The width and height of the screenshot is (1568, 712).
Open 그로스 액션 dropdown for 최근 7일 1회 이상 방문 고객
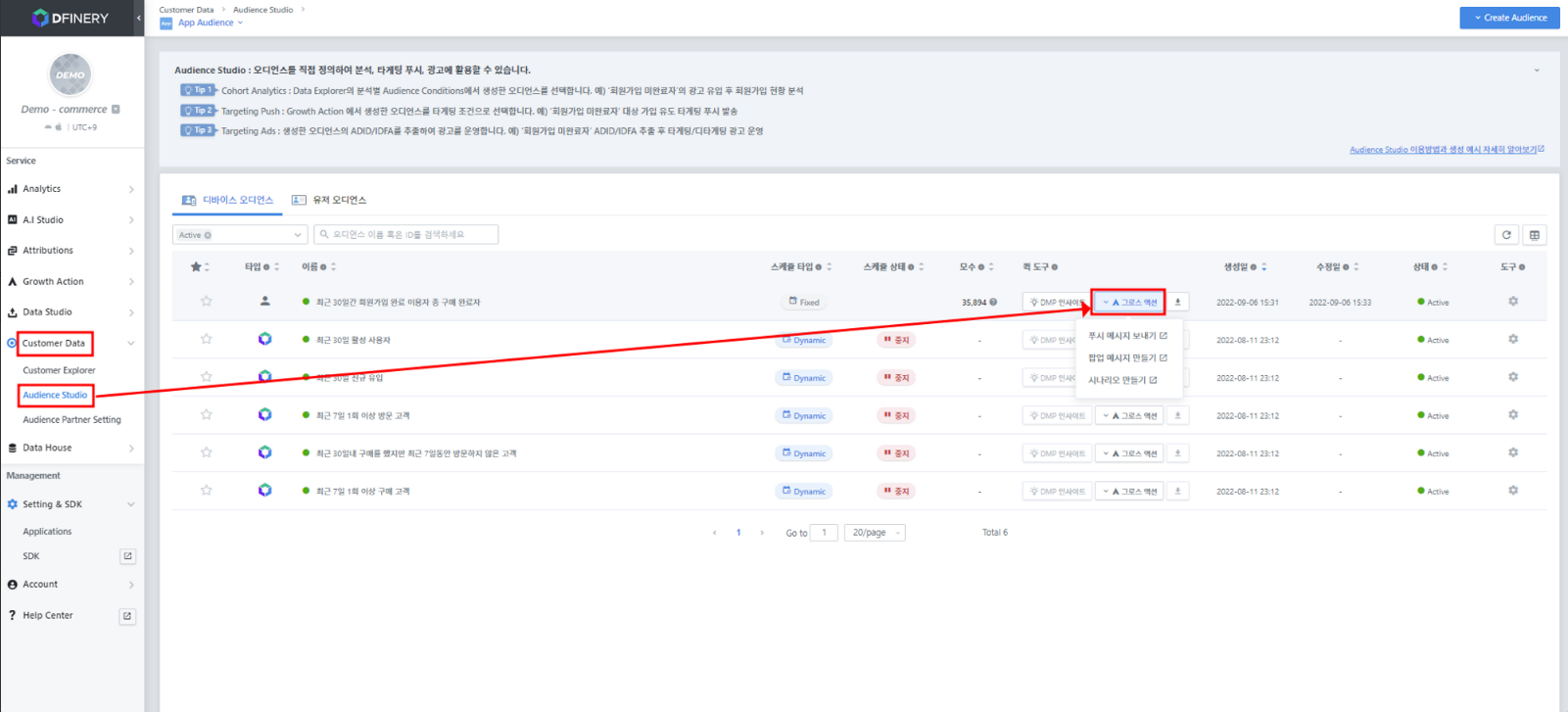(1129, 415)
